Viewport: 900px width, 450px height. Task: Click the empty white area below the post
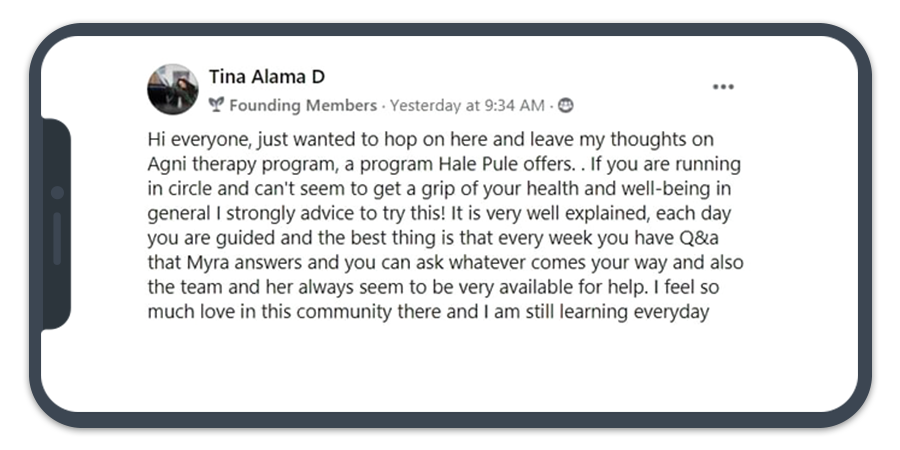point(450,370)
